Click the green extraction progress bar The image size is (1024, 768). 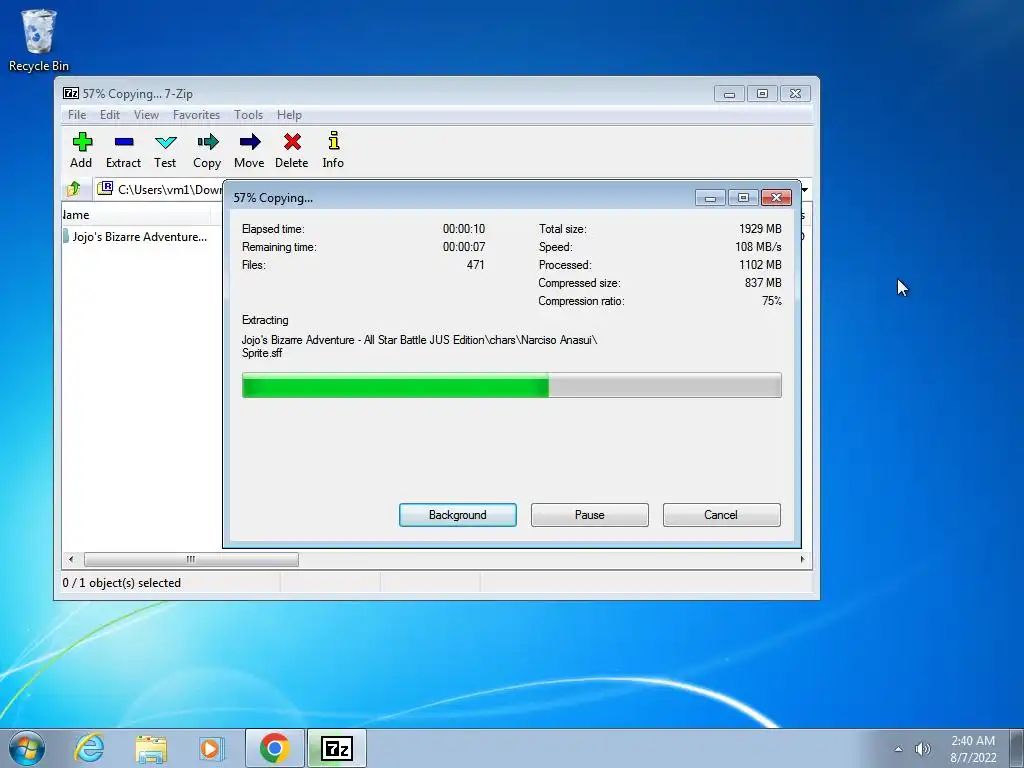tap(511, 385)
